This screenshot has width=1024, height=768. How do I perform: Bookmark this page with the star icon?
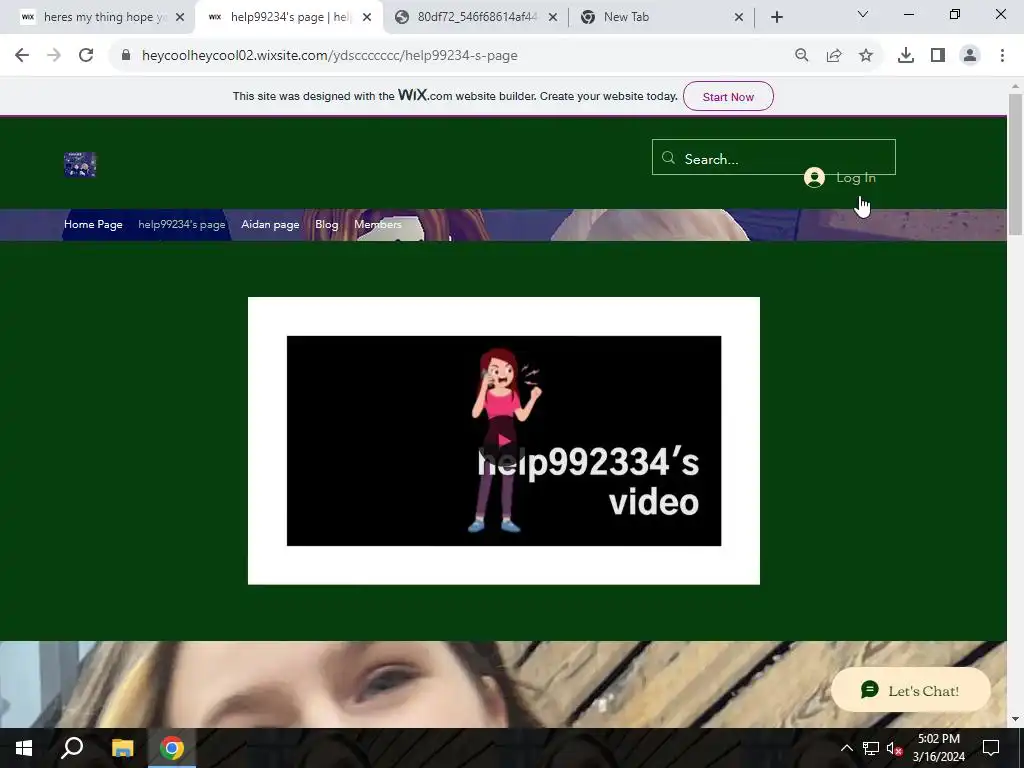[866, 56]
